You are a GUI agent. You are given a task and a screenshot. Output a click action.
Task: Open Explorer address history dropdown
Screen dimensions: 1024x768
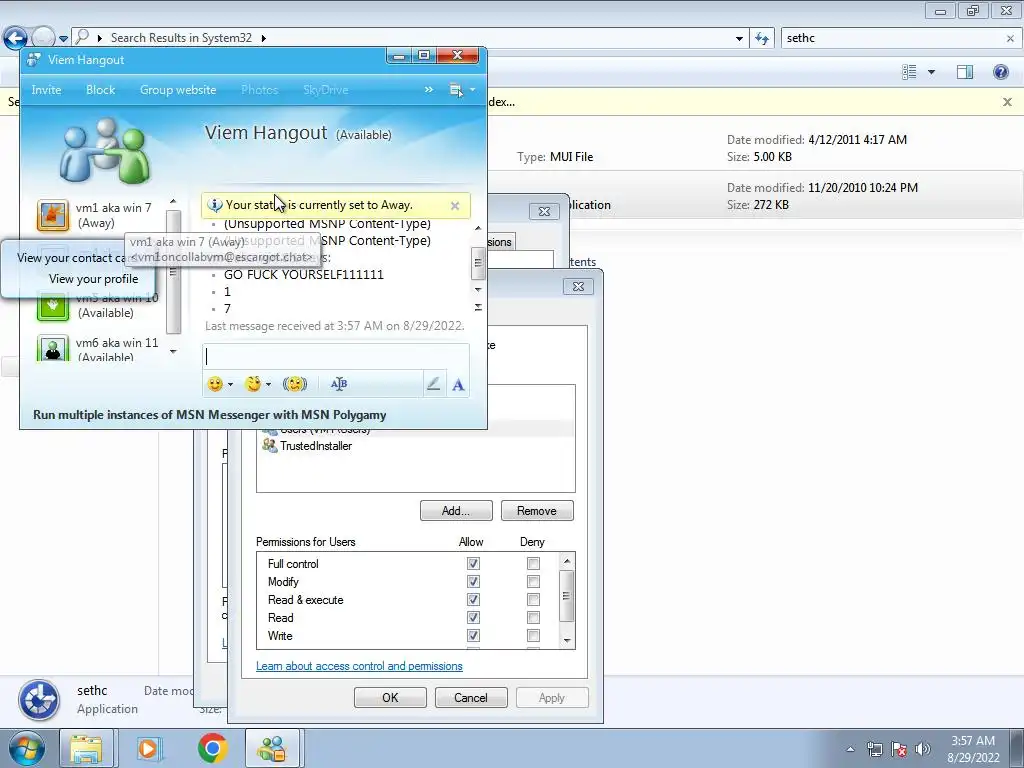[739, 39]
